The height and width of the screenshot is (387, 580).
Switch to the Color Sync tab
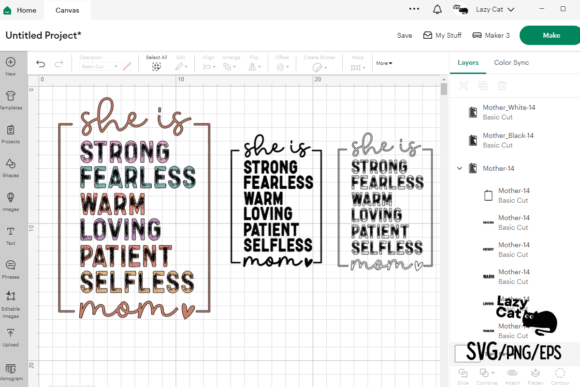click(511, 63)
